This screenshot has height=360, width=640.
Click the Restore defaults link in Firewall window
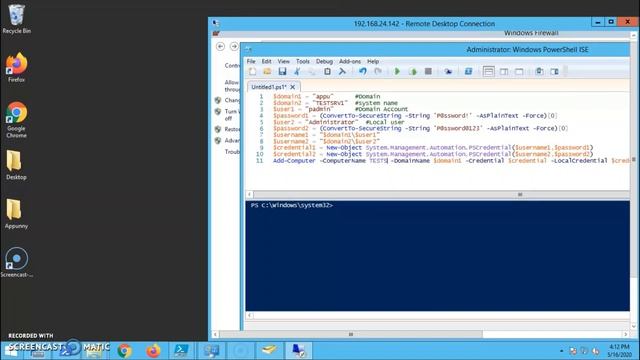[x=232, y=129]
